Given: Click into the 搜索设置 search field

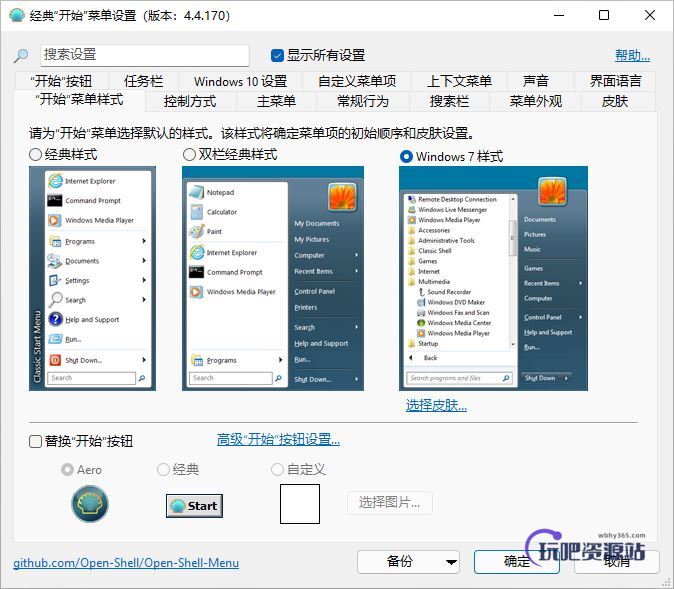Looking at the screenshot, I should pyautogui.click(x=145, y=55).
